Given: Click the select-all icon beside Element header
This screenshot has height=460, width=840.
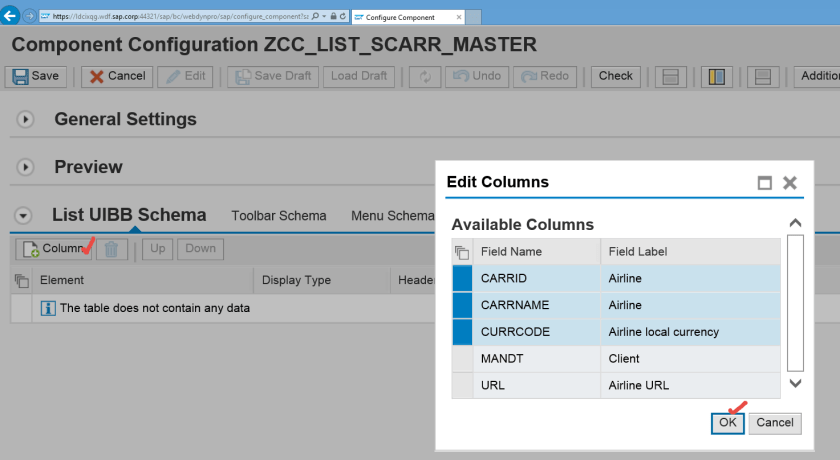Looking at the screenshot, I should tap(21, 280).
